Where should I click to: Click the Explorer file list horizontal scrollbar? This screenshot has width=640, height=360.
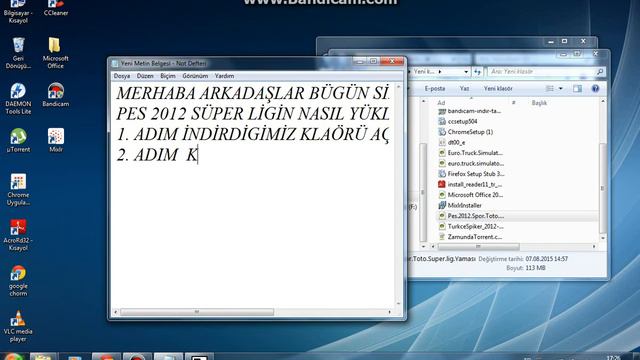point(478,247)
